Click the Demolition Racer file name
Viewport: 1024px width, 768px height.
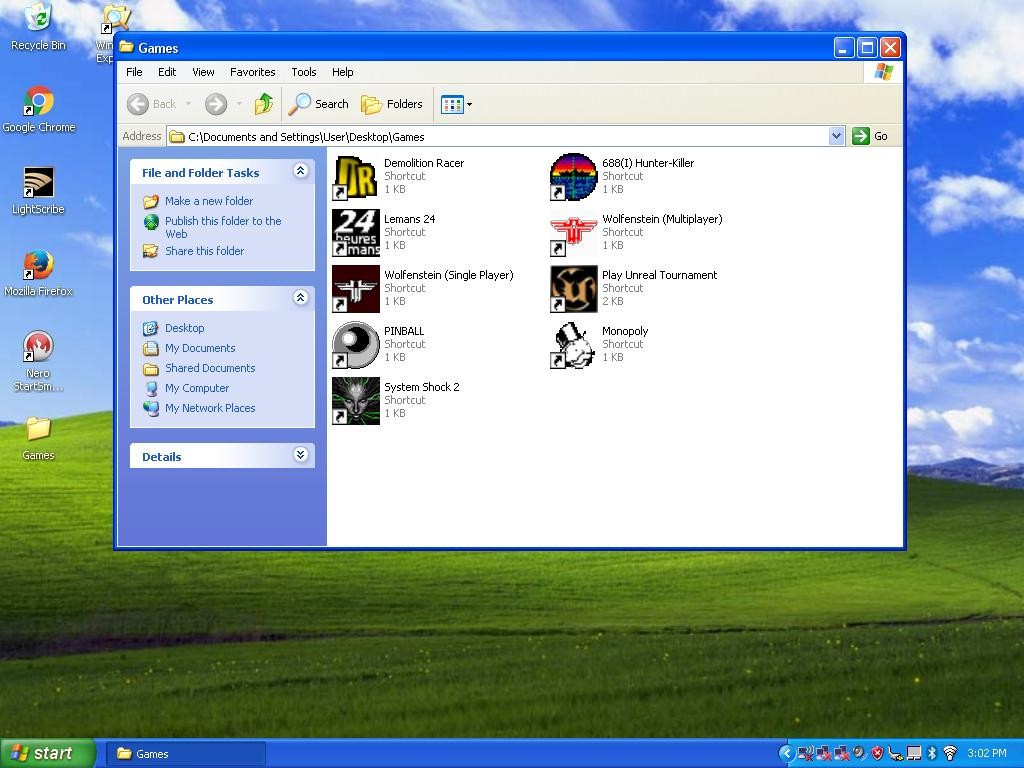pyautogui.click(x=424, y=163)
